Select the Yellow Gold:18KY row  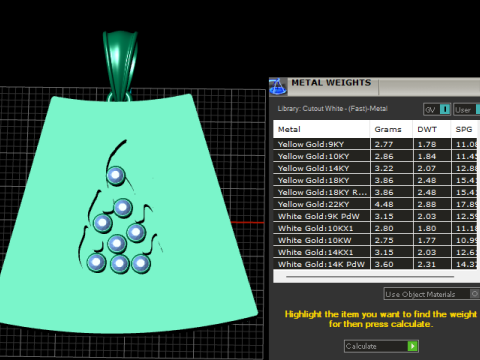tap(375, 180)
